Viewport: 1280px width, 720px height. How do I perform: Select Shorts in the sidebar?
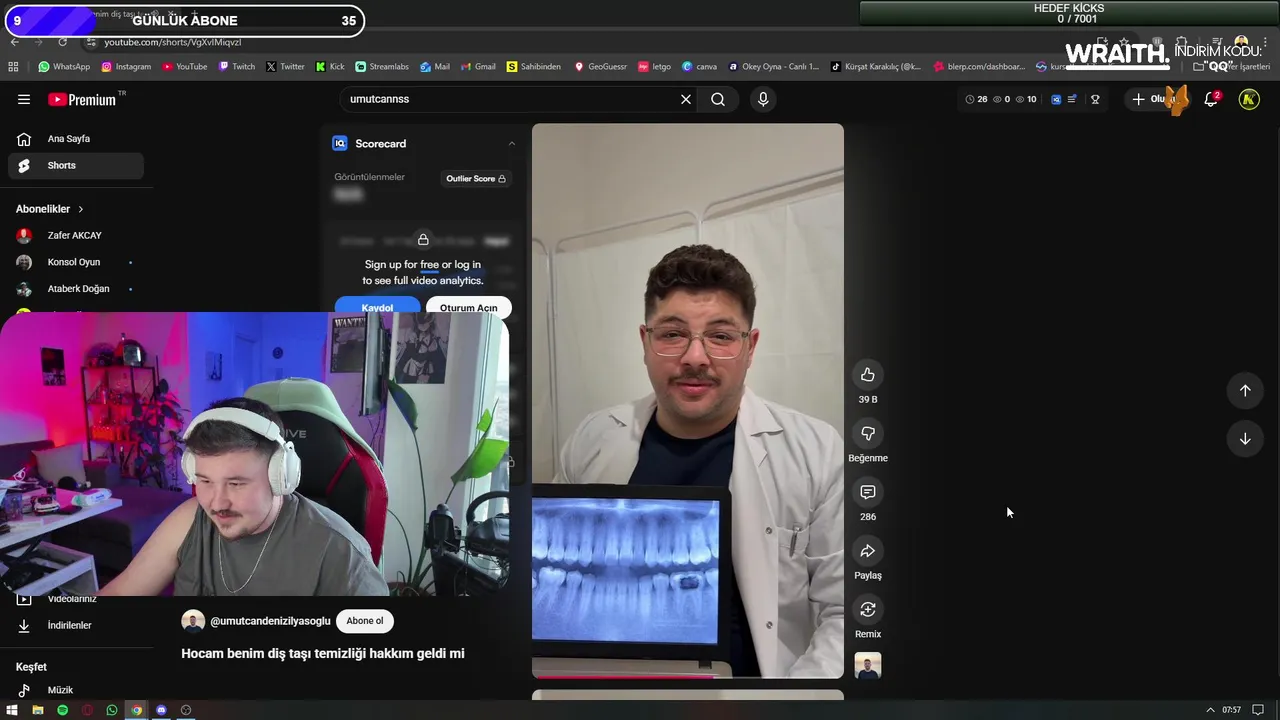tap(76, 165)
